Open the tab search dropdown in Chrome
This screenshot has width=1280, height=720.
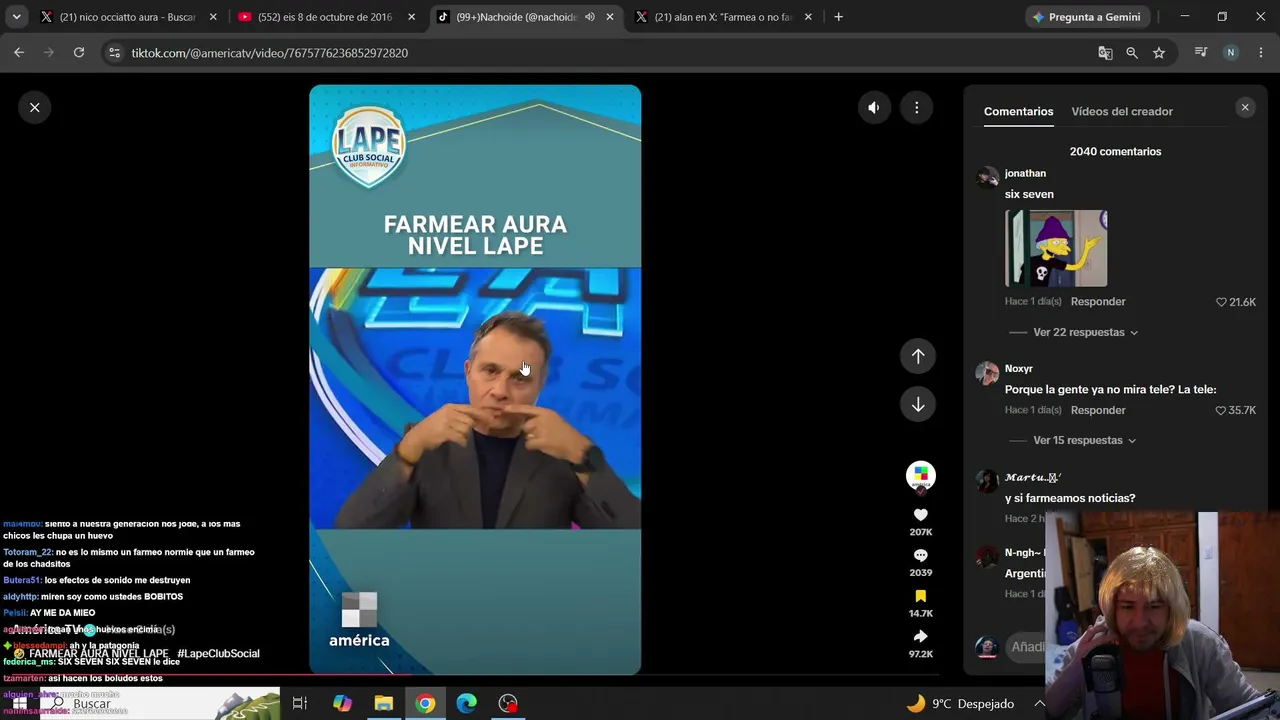click(x=16, y=17)
